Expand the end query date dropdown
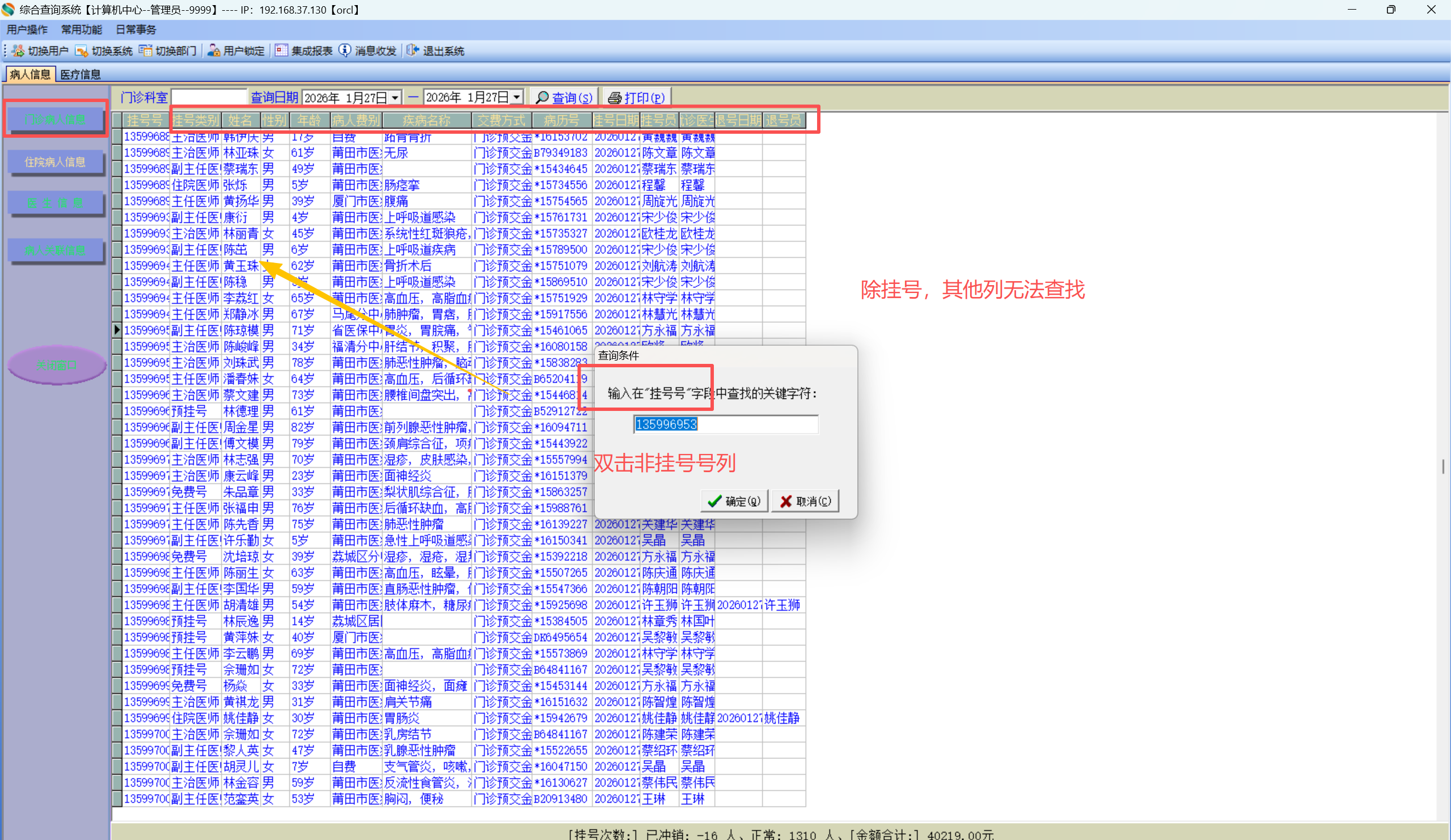1451x840 pixels. tap(517, 97)
